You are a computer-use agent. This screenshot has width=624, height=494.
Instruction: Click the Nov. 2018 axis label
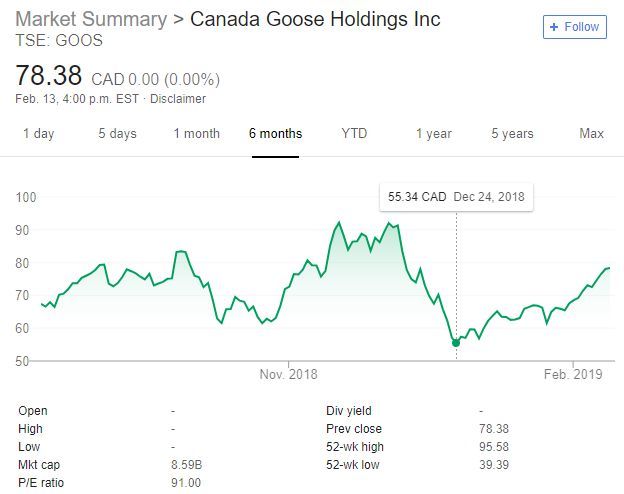point(288,375)
